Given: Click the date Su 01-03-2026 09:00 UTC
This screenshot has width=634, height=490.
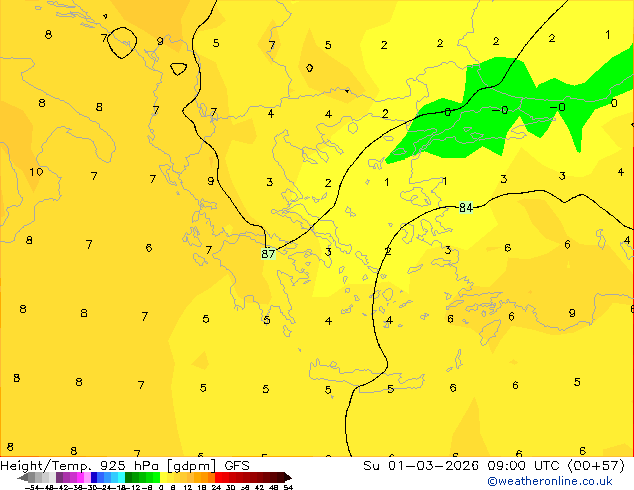Looking at the screenshot, I should (x=463, y=466).
